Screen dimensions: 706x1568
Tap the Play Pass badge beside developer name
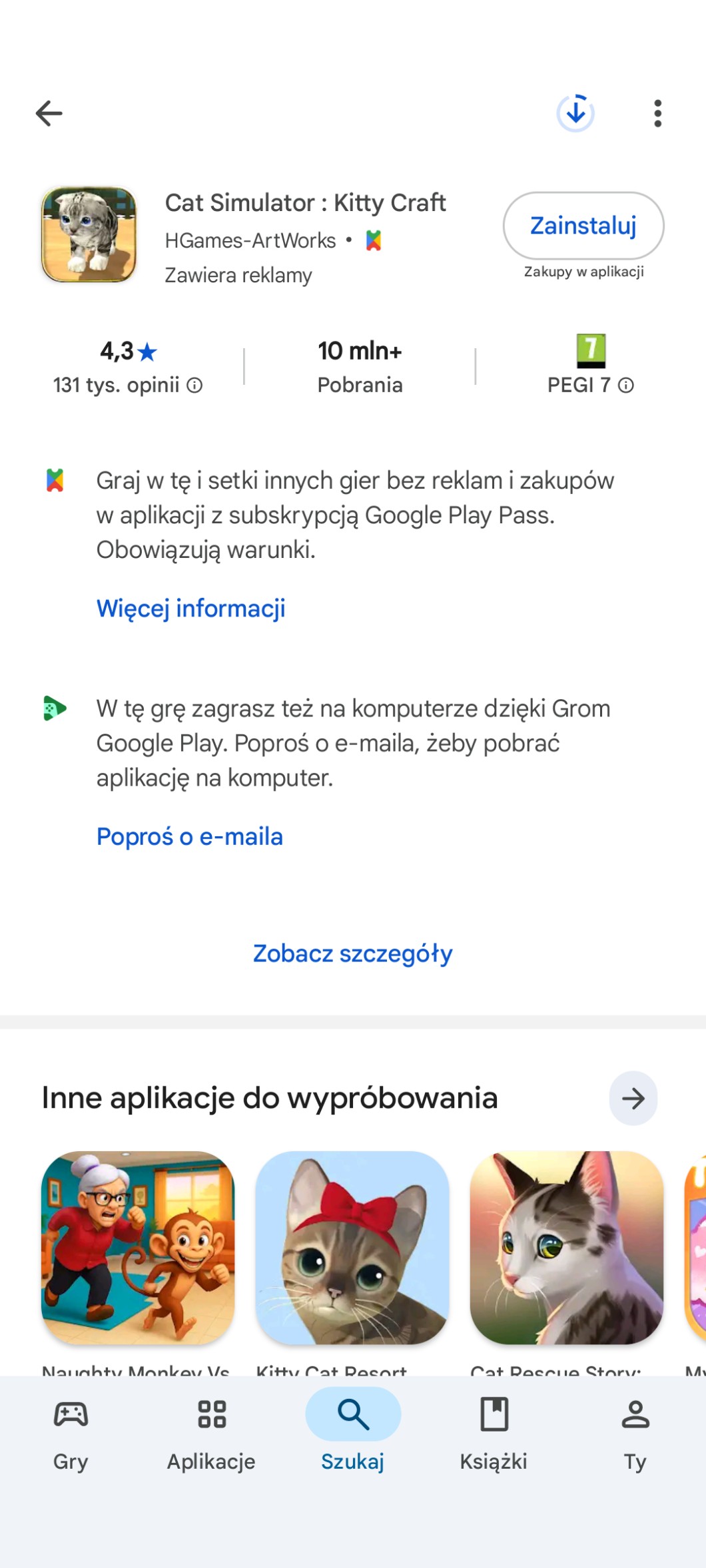point(374,240)
